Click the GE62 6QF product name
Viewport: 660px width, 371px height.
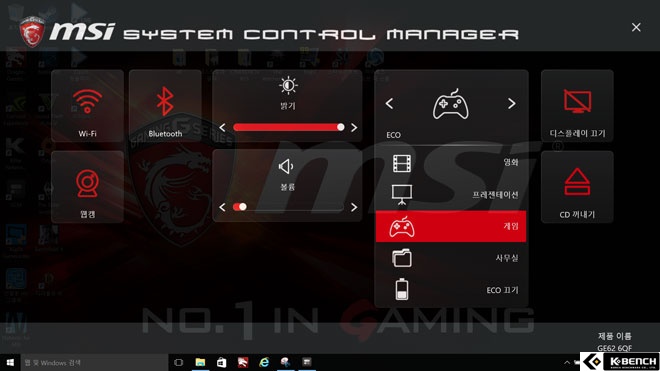tap(615, 348)
